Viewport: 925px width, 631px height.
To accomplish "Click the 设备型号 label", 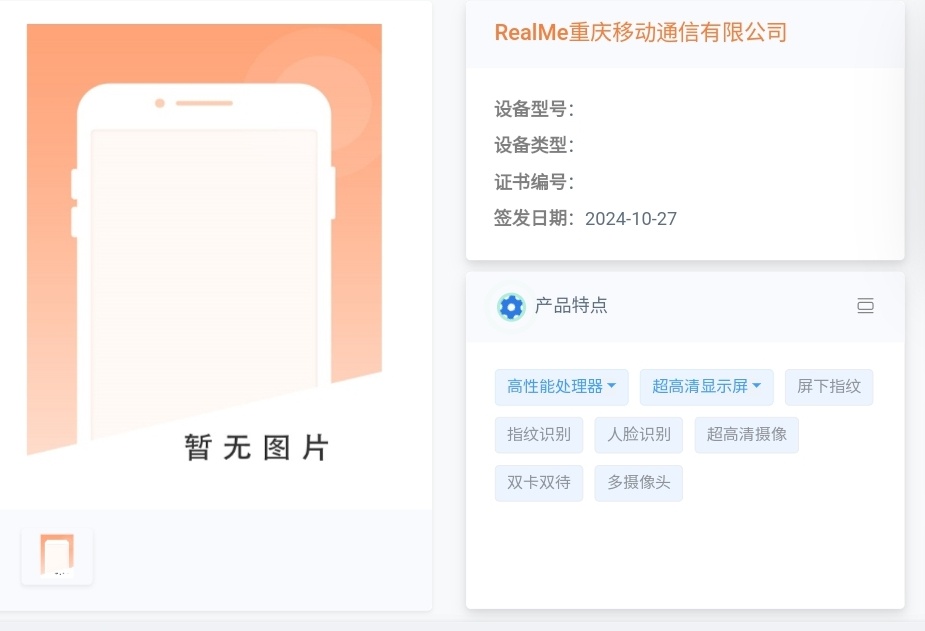I will [x=533, y=109].
